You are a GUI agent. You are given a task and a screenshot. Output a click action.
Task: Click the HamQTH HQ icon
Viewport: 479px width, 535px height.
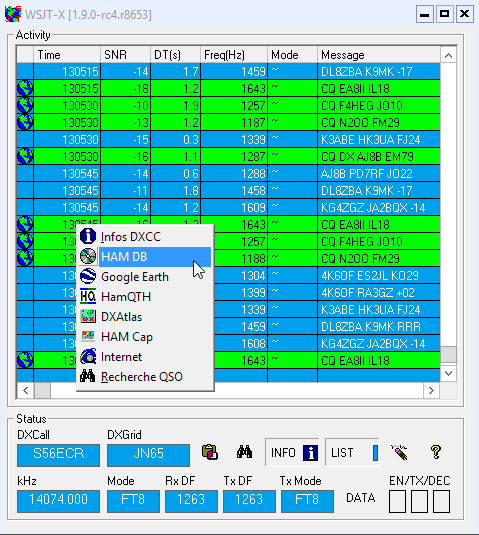point(88,297)
